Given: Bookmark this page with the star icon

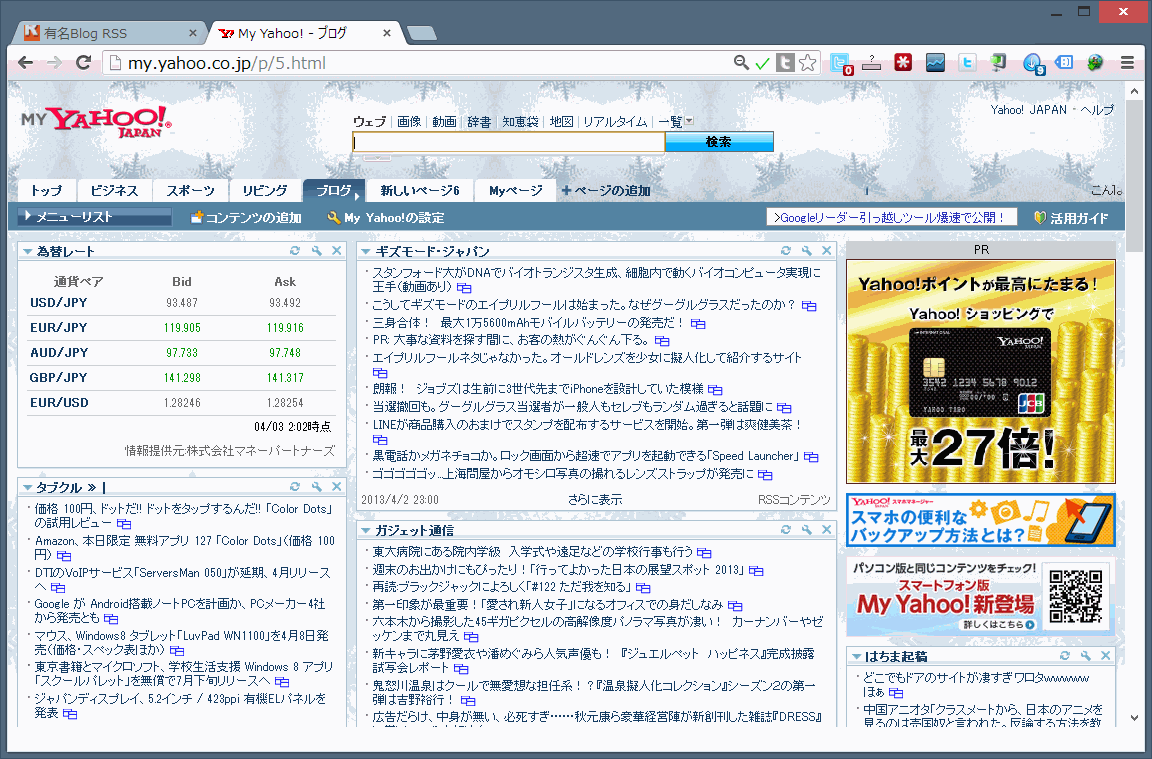Looking at the screenshot, I should 808,63.
